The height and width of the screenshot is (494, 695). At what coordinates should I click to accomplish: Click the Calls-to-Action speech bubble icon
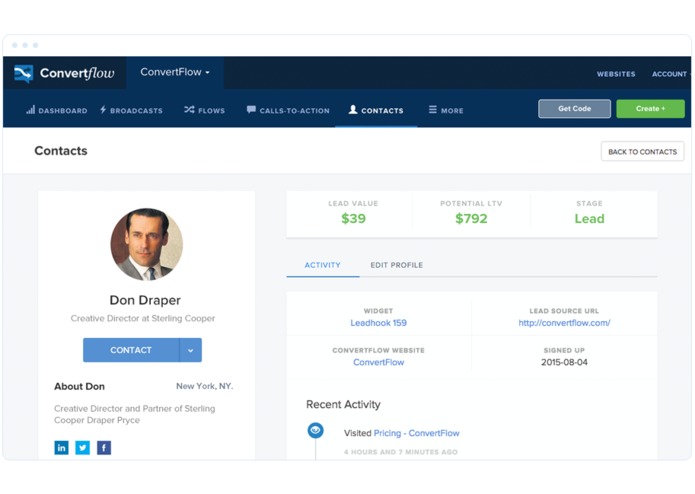[x=251, y=109]
